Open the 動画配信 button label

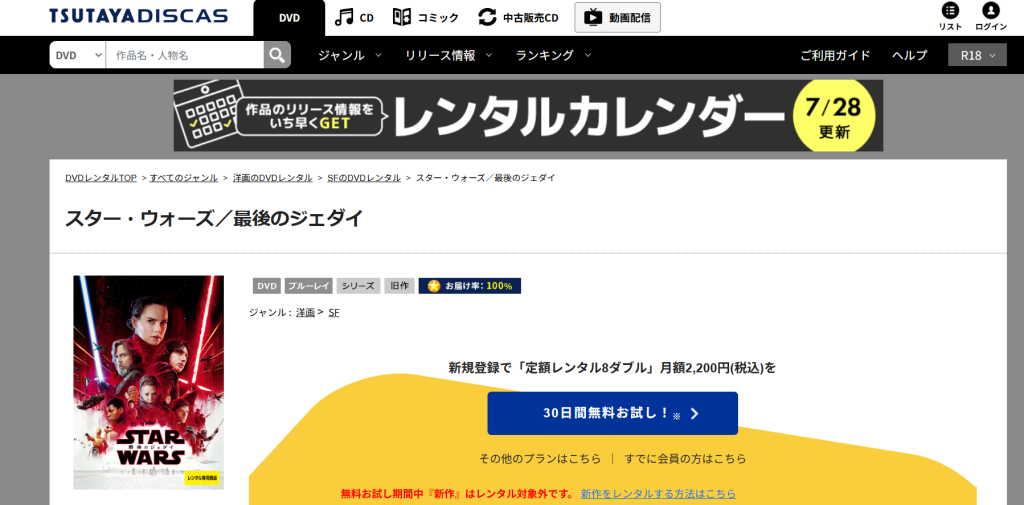coord(630,18)
